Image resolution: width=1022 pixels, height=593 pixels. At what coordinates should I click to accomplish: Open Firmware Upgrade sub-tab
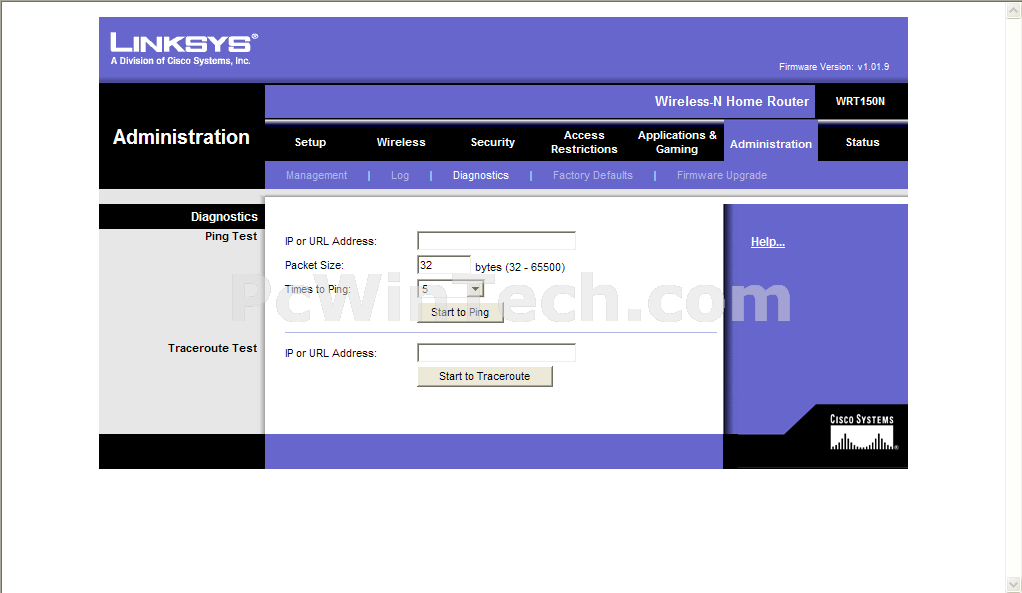click(722, 175)
